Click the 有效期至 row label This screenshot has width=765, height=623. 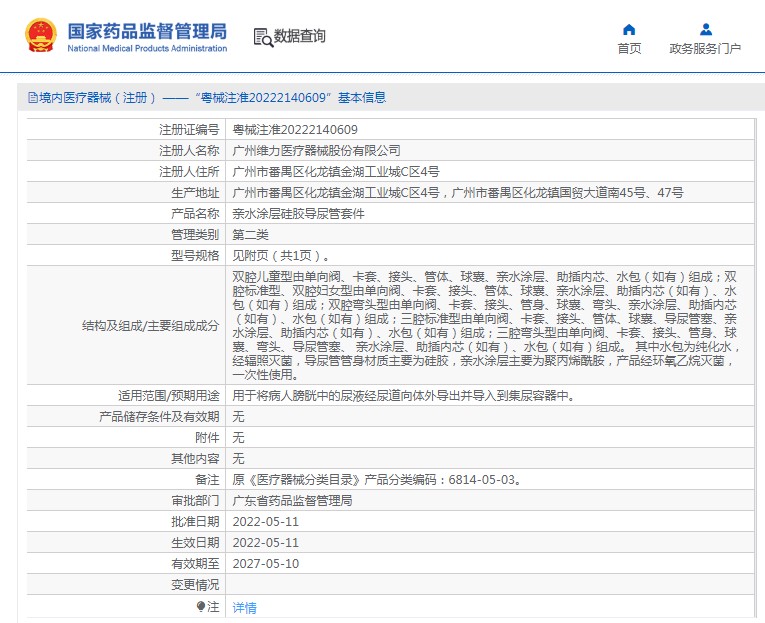(195, 563)
